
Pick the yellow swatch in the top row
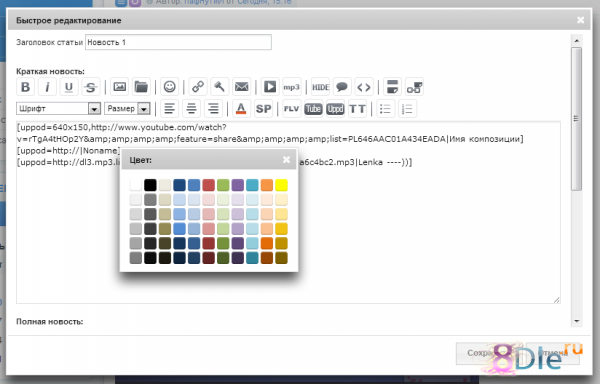tap(281, 185)
